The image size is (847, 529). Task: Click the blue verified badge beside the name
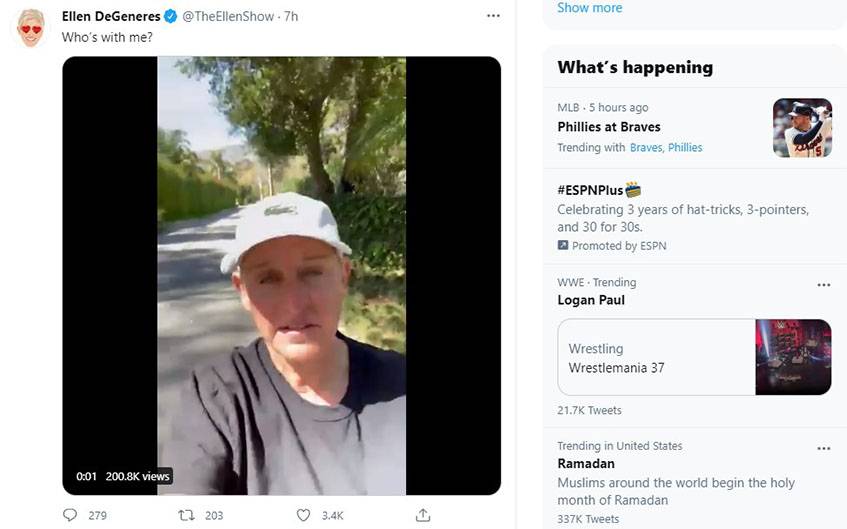point(171,17)
